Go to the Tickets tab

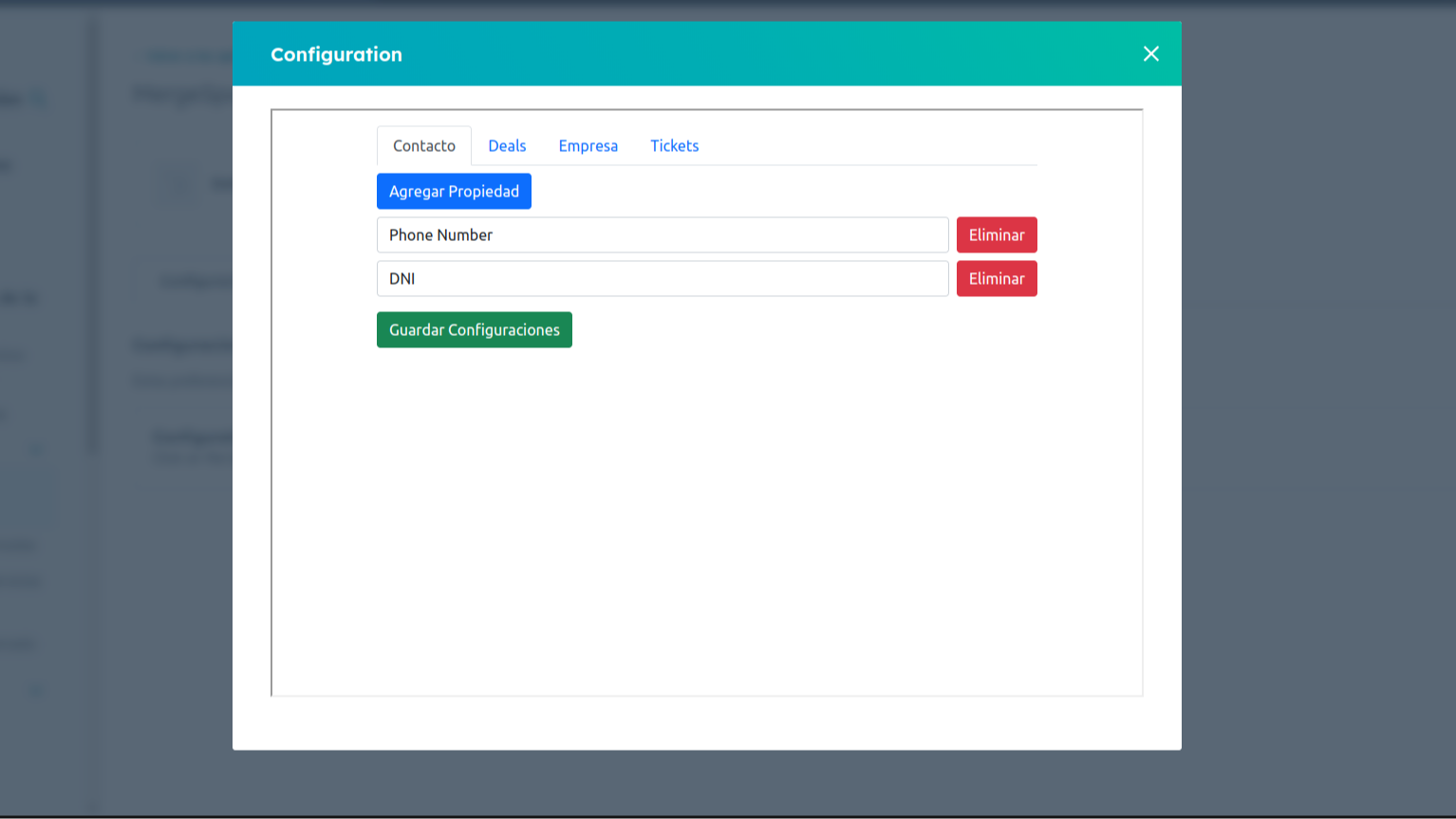click(x=674, y=146)
